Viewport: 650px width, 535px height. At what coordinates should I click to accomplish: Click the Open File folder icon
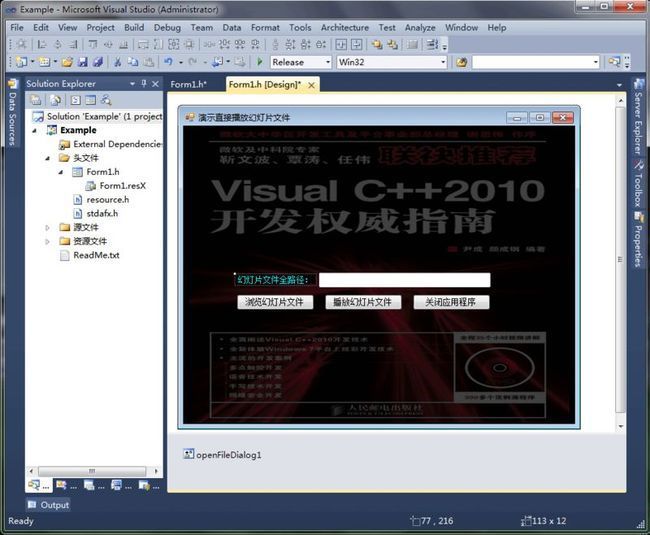[x=67, y=62]
